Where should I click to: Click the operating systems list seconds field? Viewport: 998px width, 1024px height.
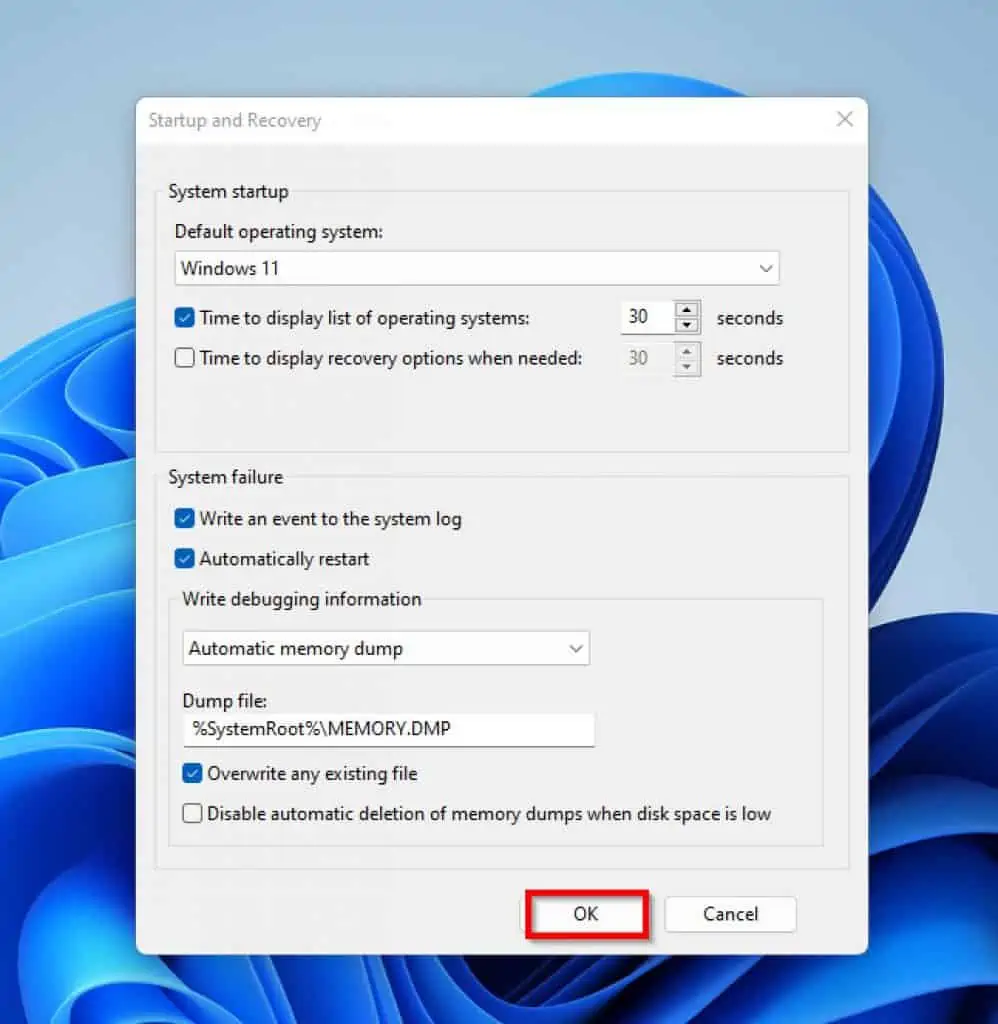(646, 318)
